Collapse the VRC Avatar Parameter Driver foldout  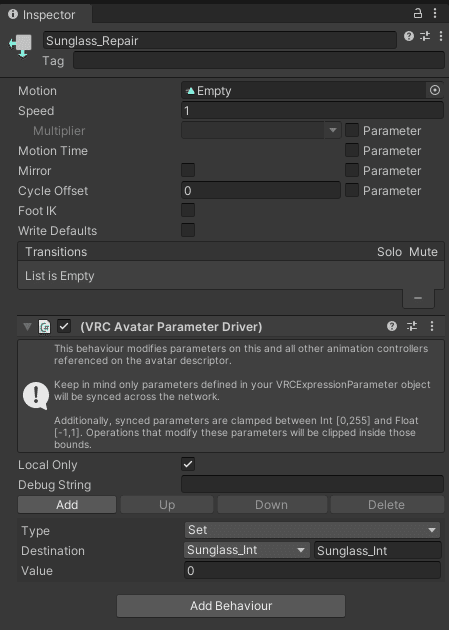coord(27,327)
